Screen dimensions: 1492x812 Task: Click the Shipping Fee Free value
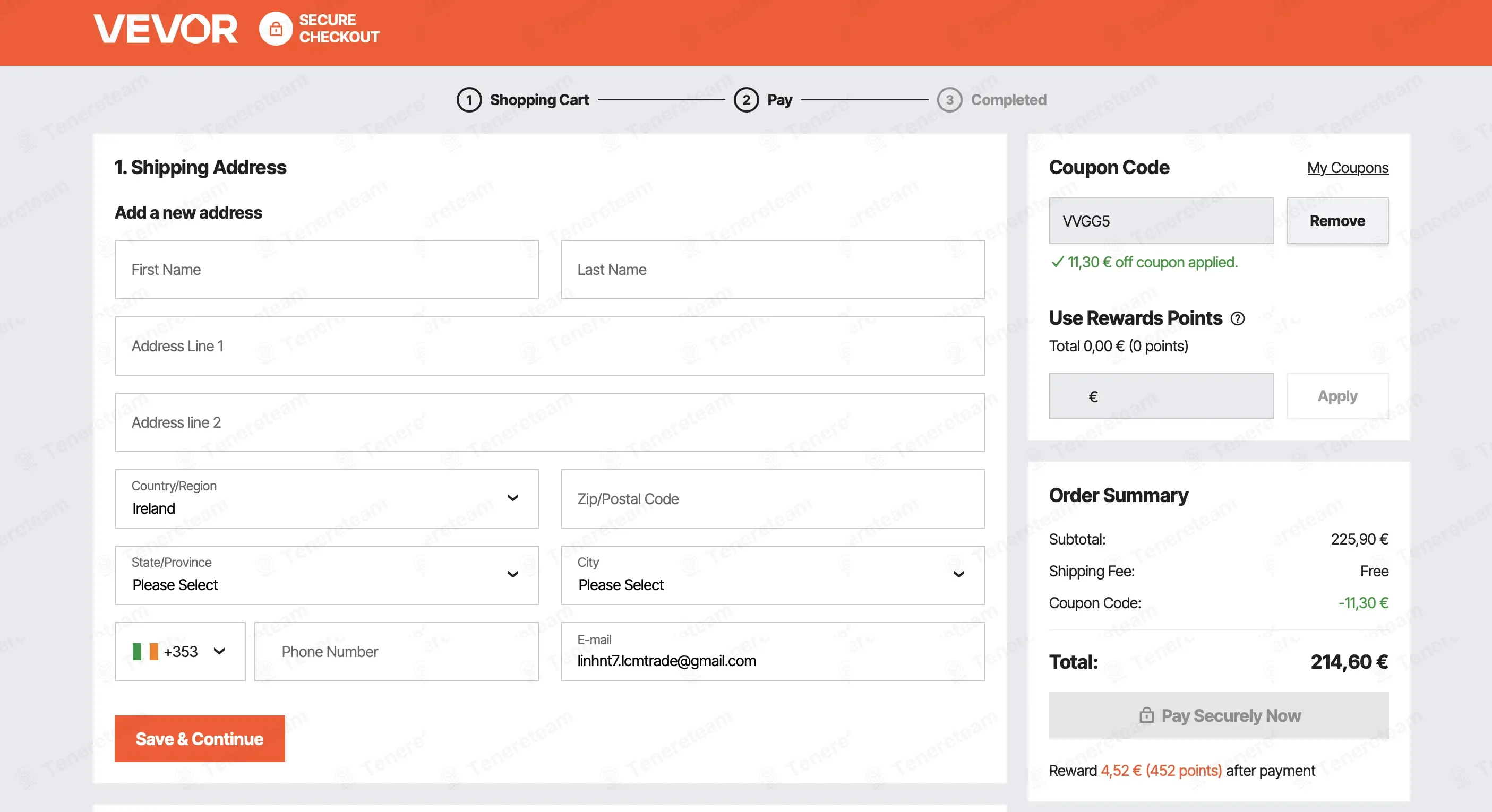(x=1374, y=571)
